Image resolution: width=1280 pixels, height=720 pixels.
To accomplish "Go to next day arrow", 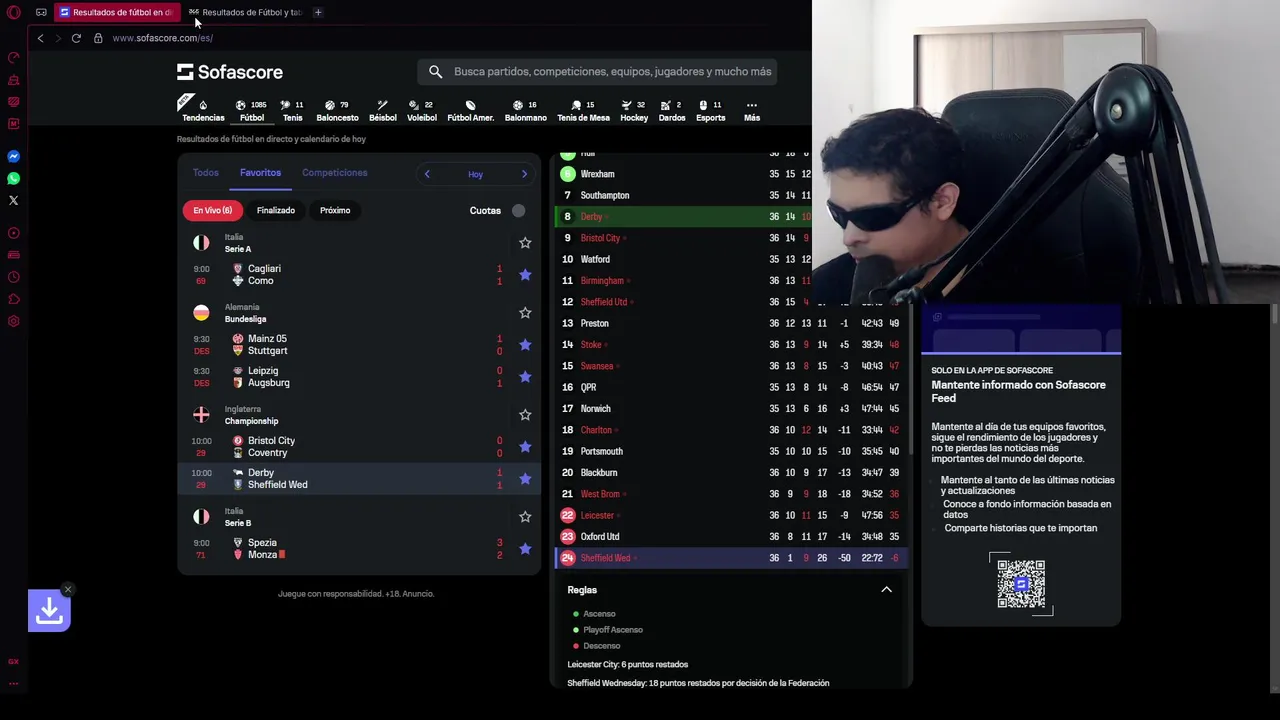I will pos(524,174).
